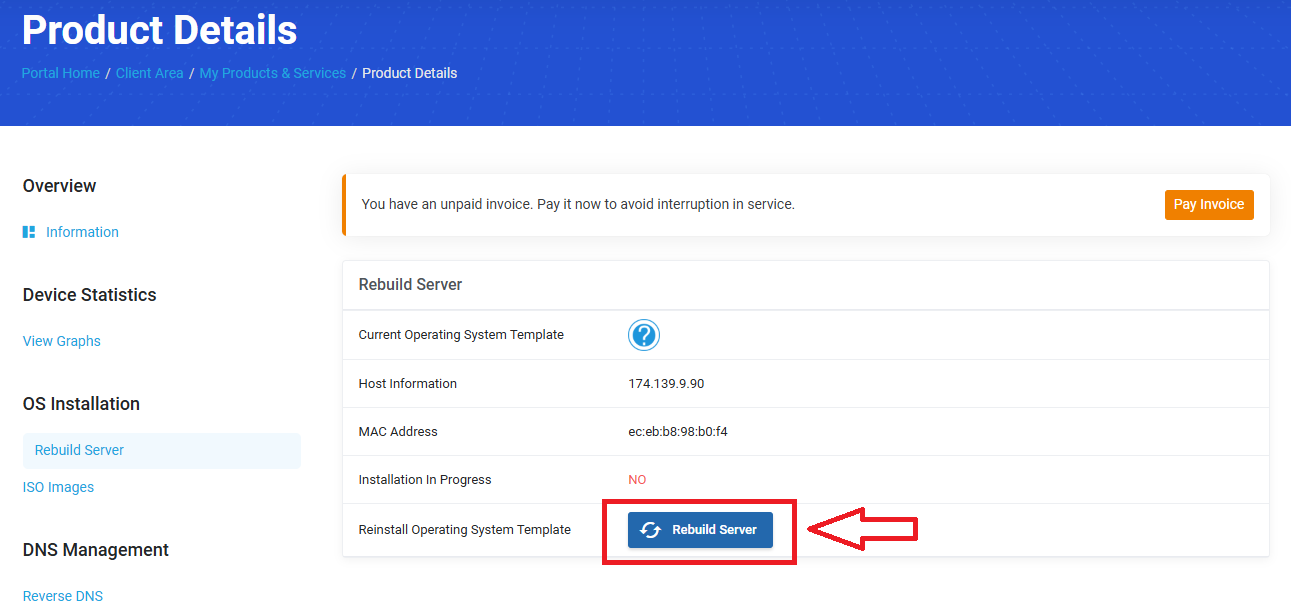Click the circular arrows icon on Rebuild button
The height and width of the screenshot is (614, 1291).
pos(650,530)
